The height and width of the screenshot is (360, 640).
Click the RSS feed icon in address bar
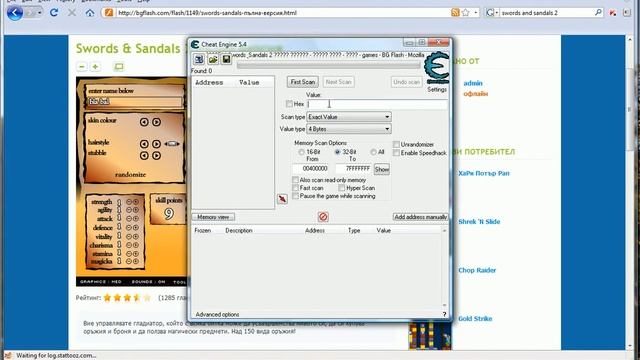point(455,13)
